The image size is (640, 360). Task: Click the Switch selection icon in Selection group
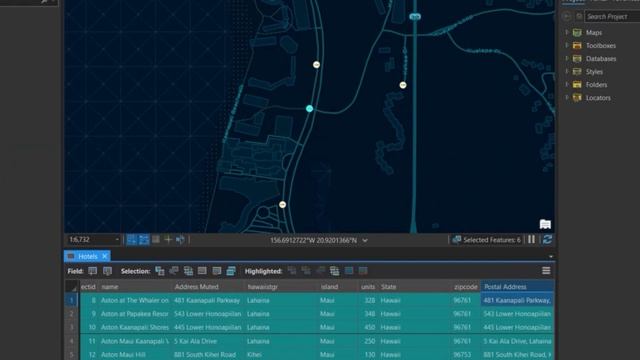click(188, 271)
